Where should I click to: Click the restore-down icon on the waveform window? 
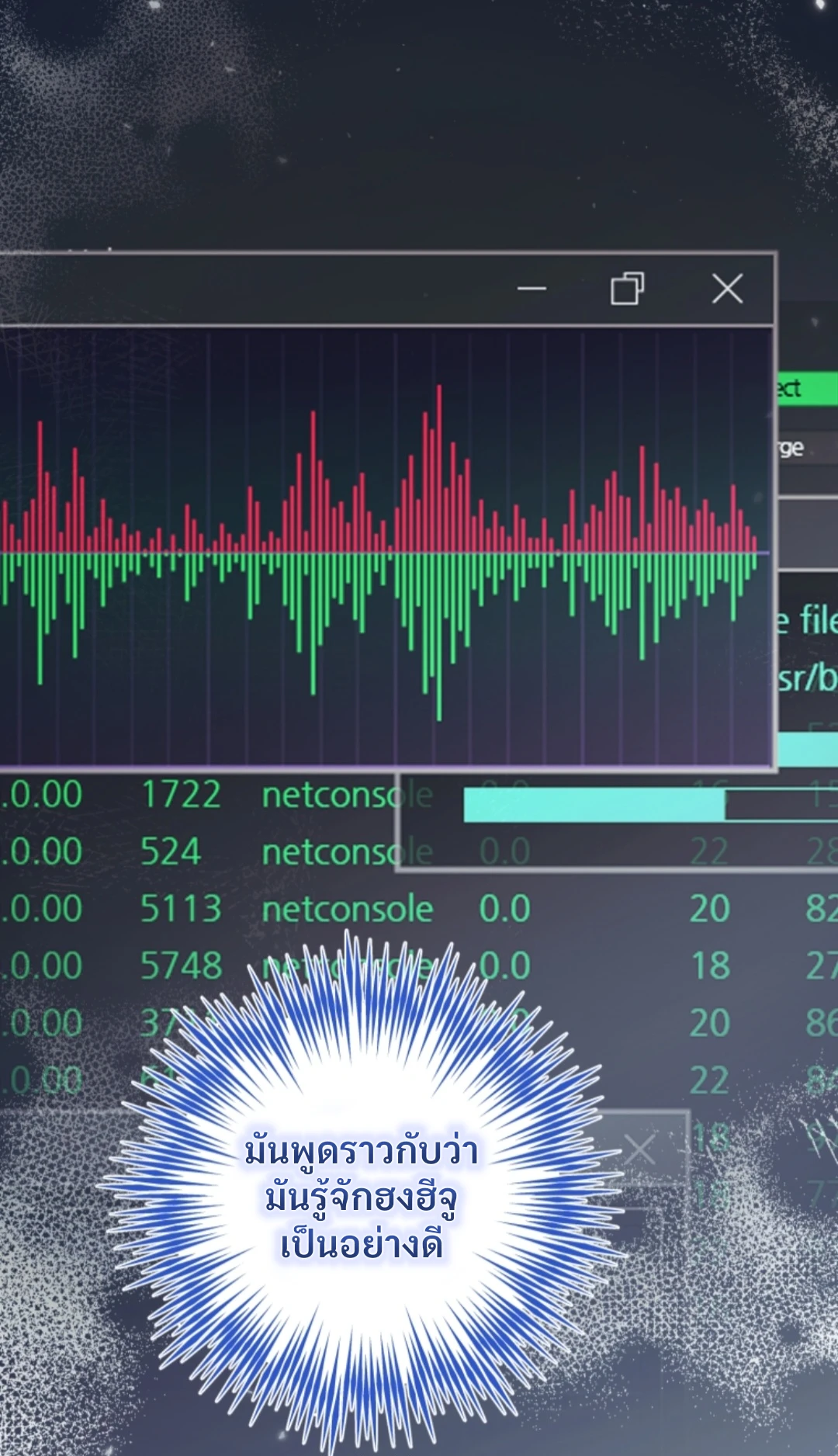coord(627,289)
